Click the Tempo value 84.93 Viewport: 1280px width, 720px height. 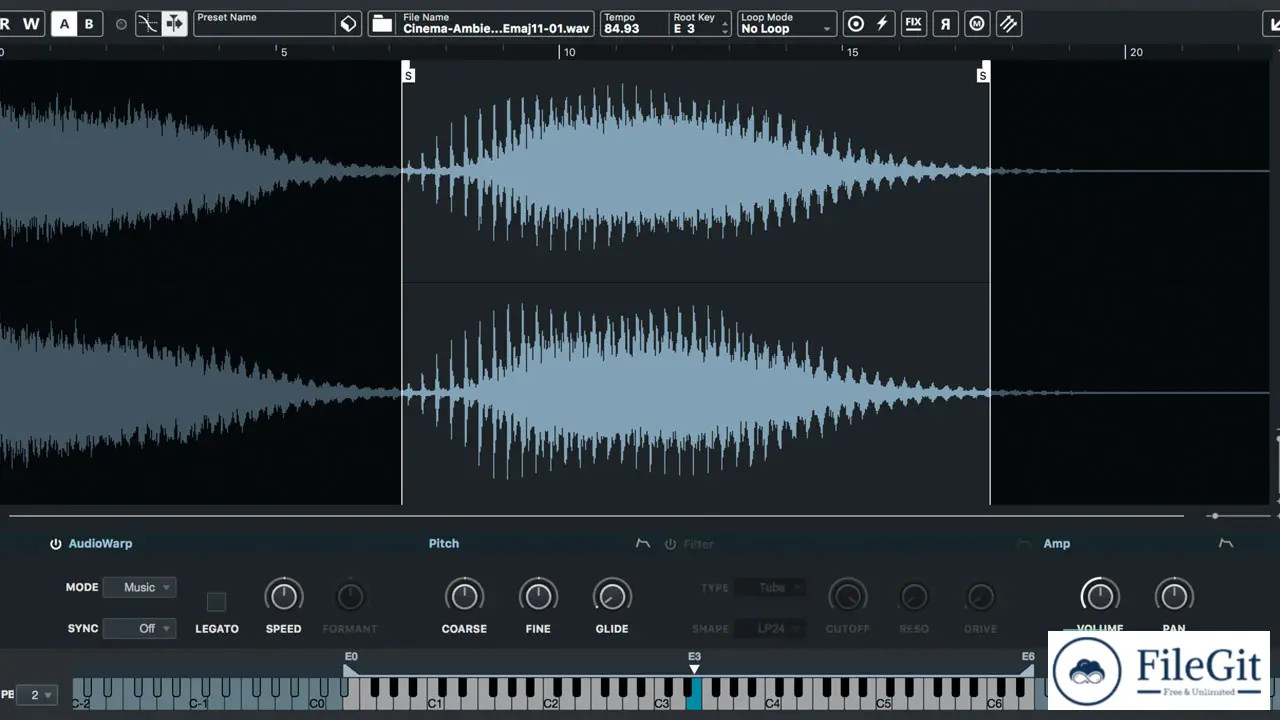(622, 29)
